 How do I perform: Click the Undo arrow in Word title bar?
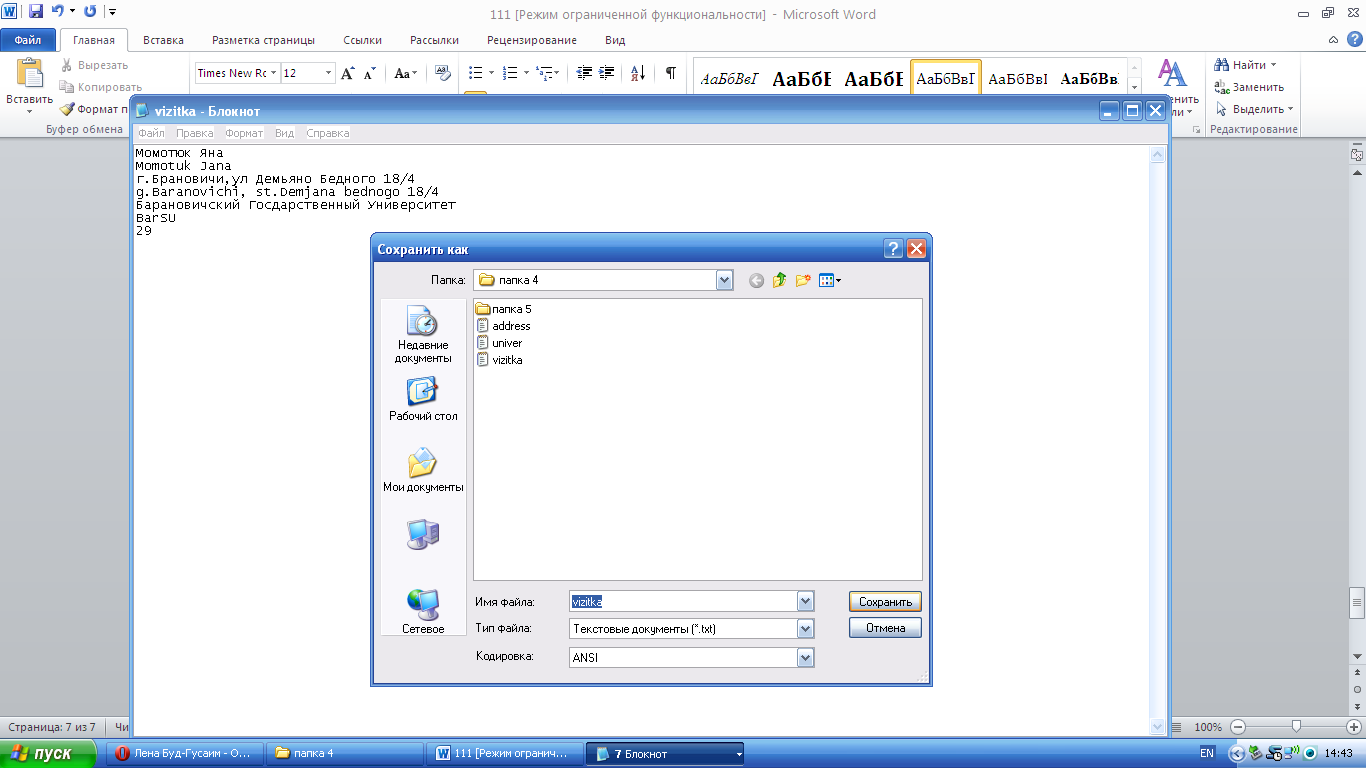(x=58, y=12)
